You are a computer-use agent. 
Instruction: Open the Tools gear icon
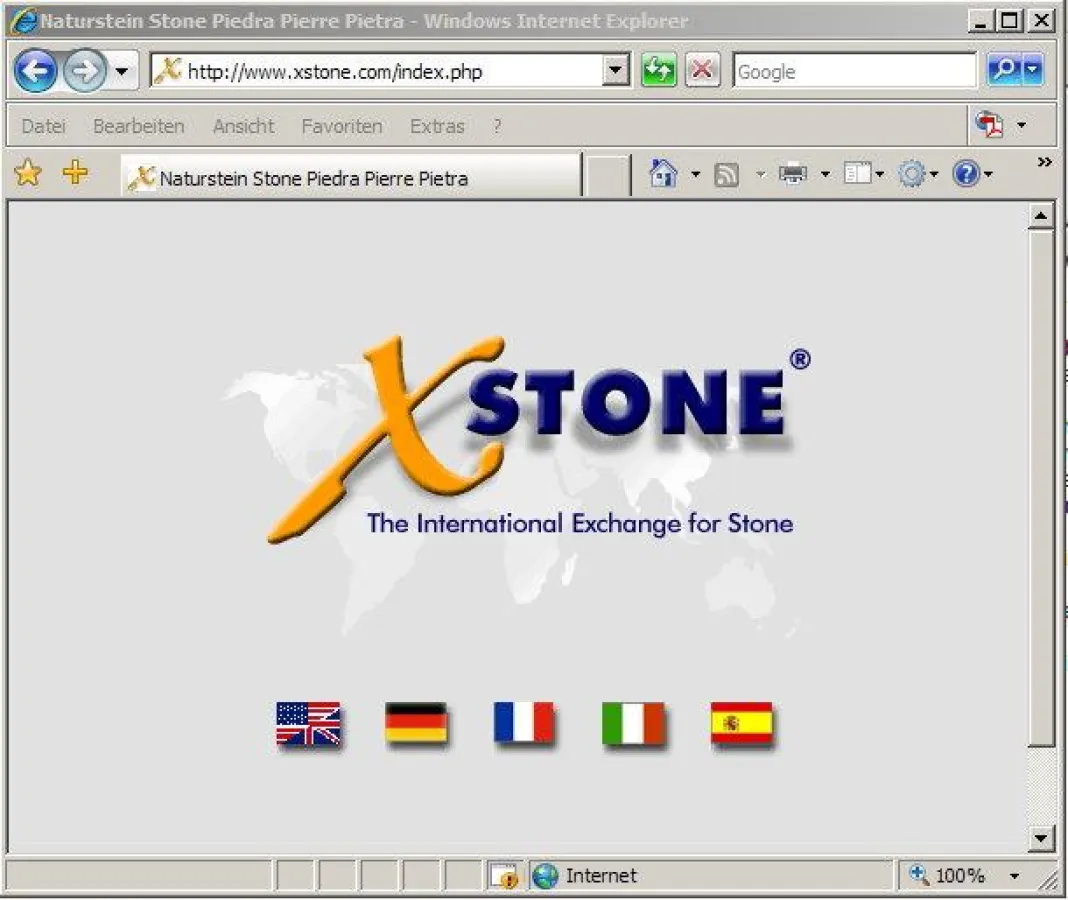point(912,173)
